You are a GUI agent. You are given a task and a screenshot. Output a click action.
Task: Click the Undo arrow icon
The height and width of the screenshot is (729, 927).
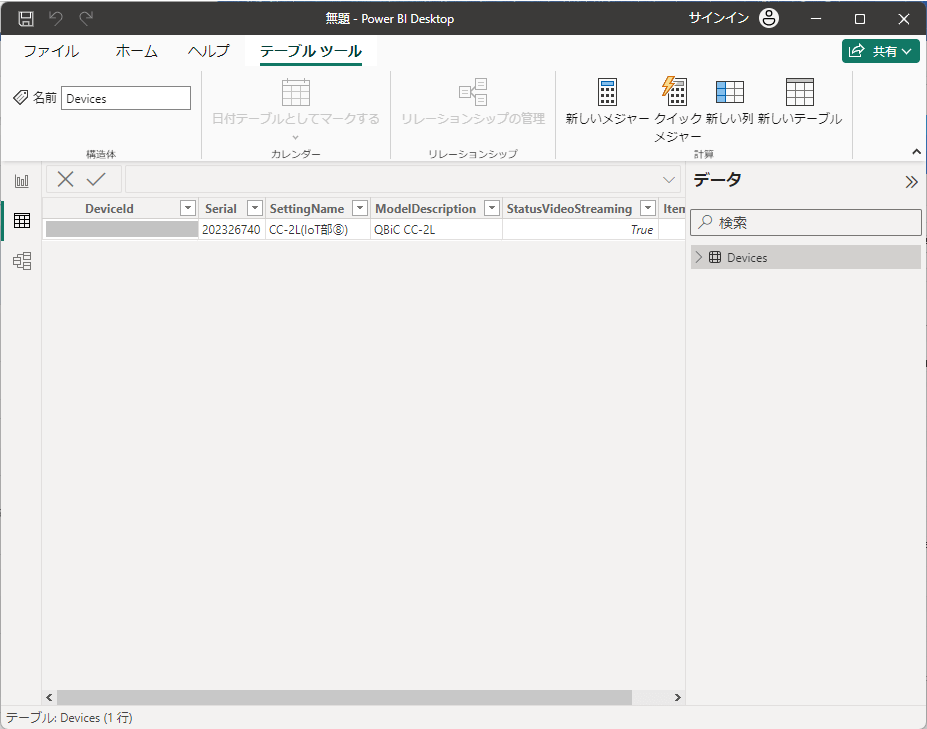(56, 19)
